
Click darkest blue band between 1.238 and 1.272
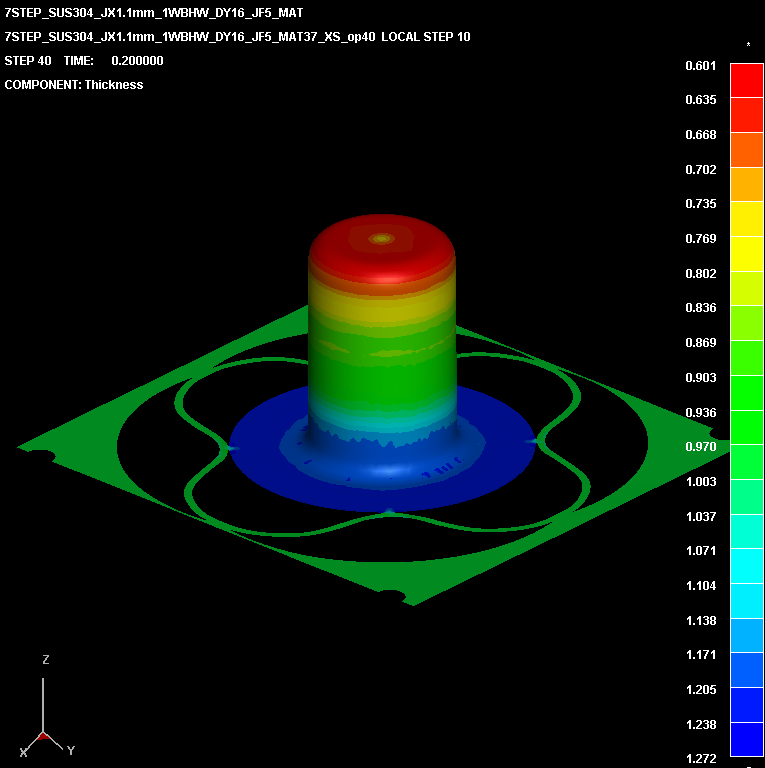coord(747,740)
